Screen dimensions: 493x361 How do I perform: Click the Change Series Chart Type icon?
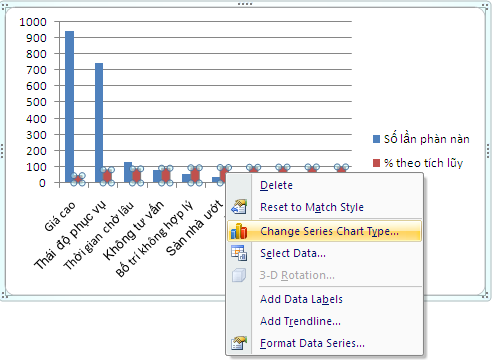click(239, 231)
